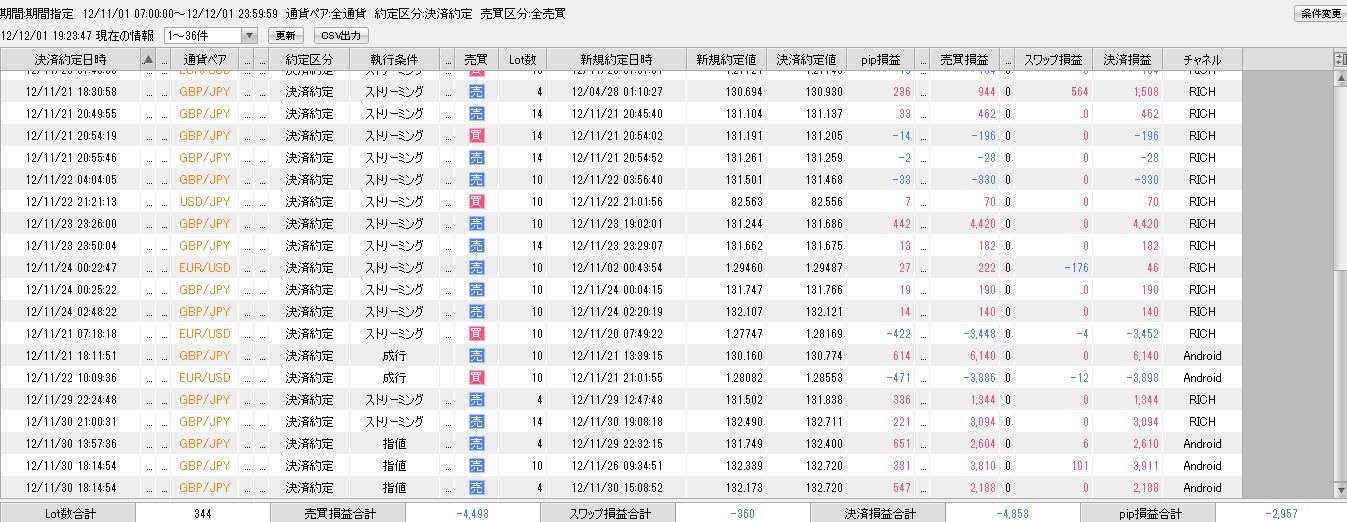Select the 12/11/23 23:50:04 settlement date cell
The height and width of the screenshot is (522, 1347).
[x=70, y=245]
